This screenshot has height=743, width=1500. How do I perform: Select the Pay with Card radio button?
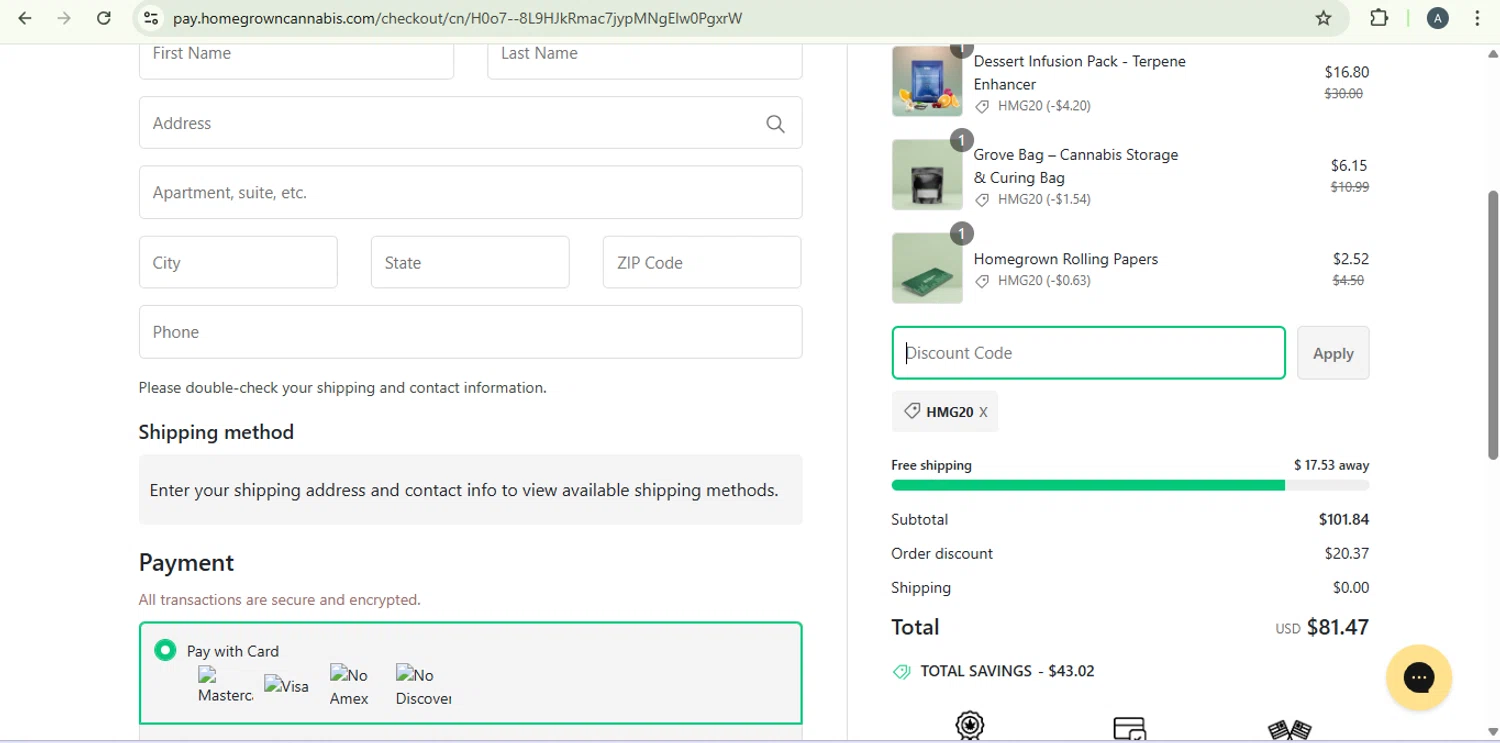[x=165, y=650]
